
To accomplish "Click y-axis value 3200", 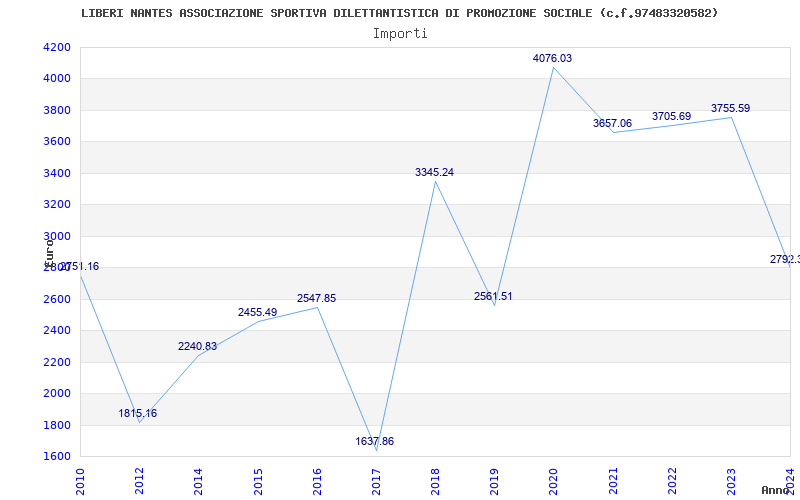I will tap(57, 205).
